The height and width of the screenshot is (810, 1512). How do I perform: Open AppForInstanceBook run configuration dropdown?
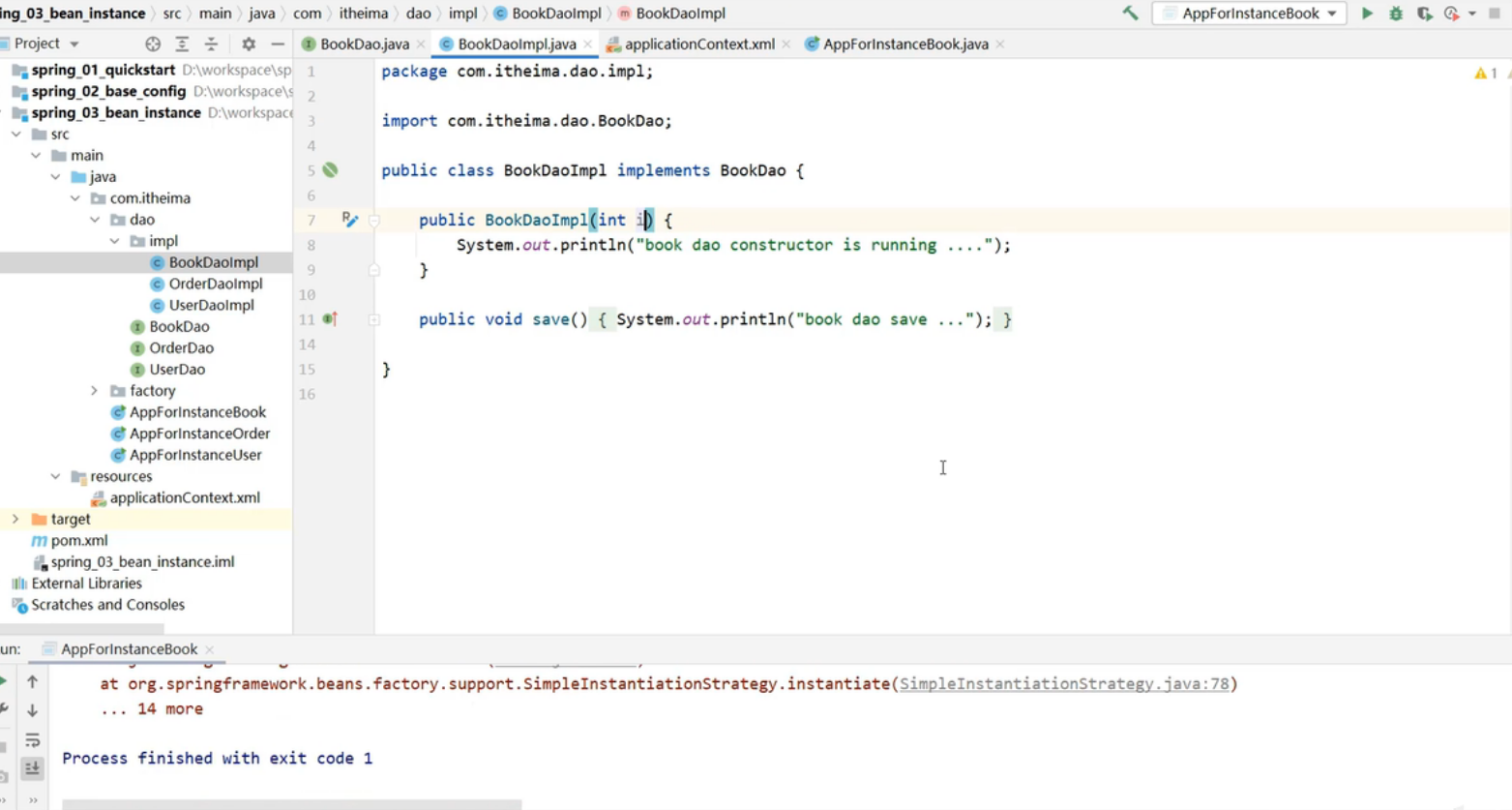1250,14
